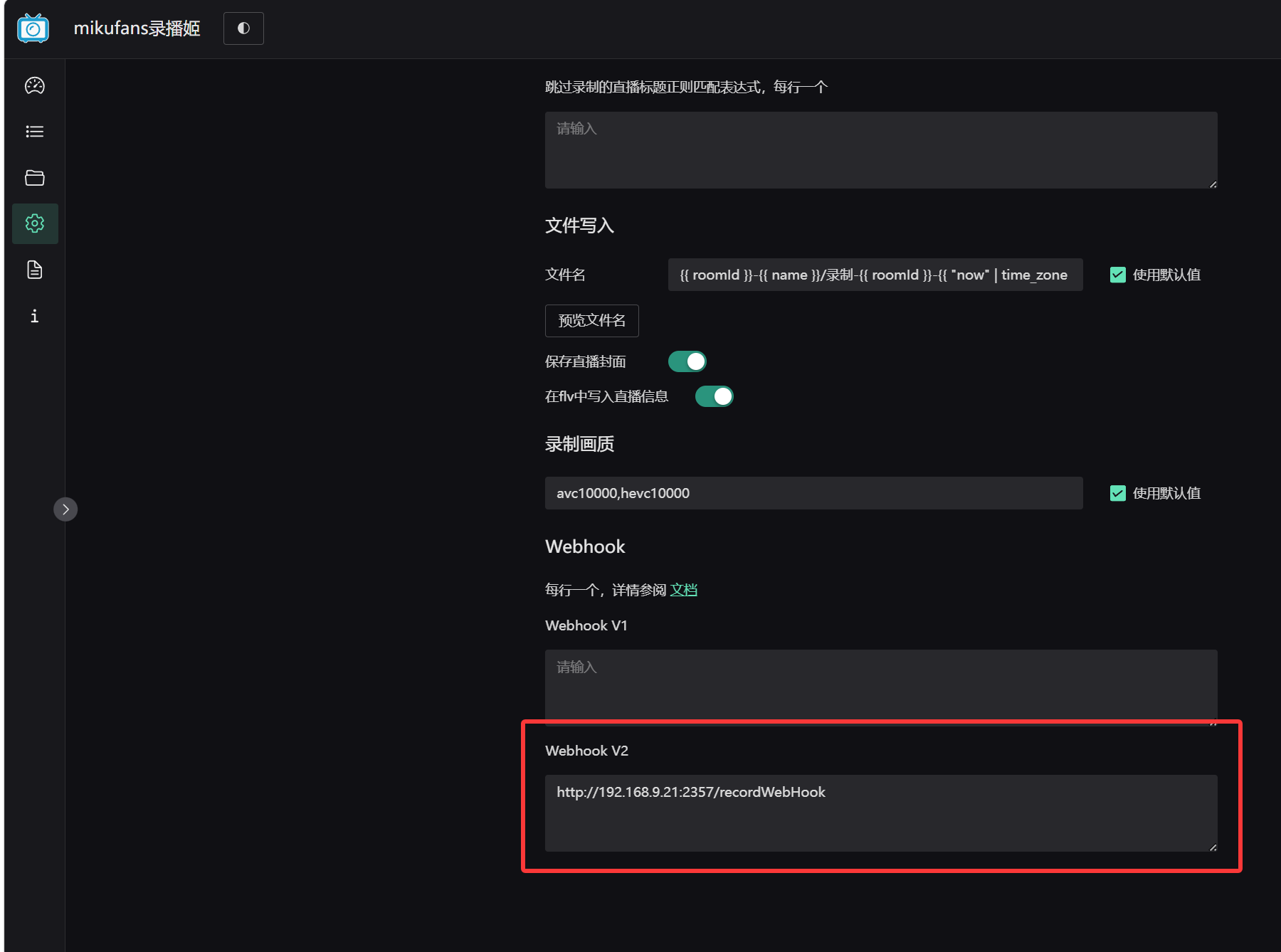
Task: Select the settings gear icon in sidebar
Action: pos(35,223)
